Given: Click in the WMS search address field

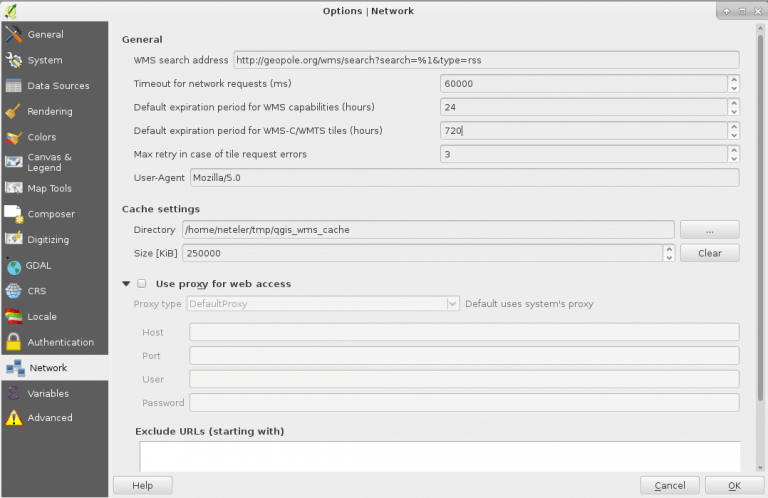Looking at the screenshot, I should pyautogui.click(x=485, y=60).
